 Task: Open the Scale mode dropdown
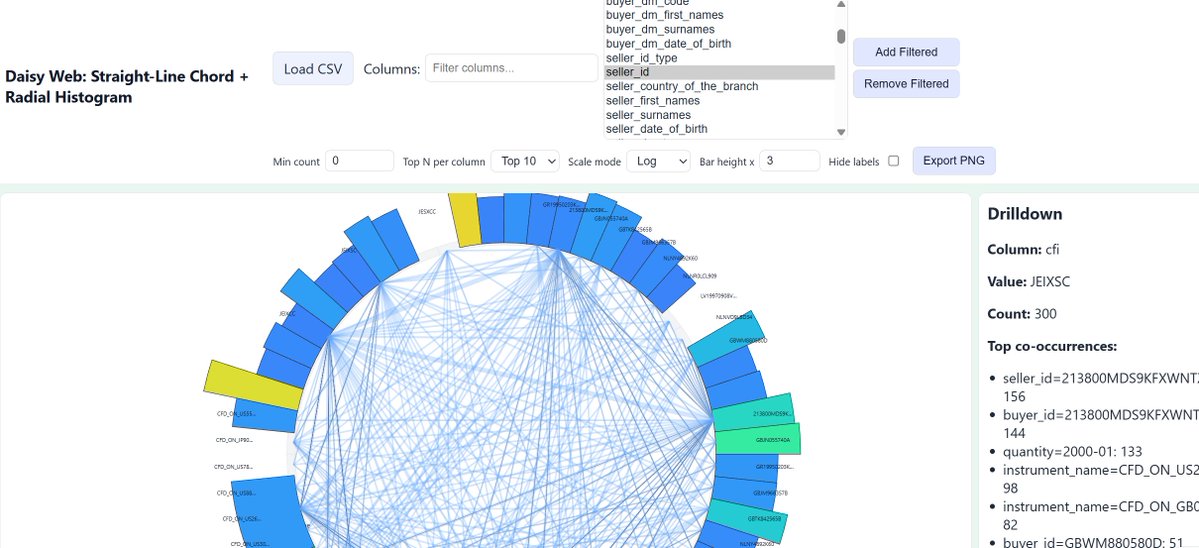click(x=658, y=161)
